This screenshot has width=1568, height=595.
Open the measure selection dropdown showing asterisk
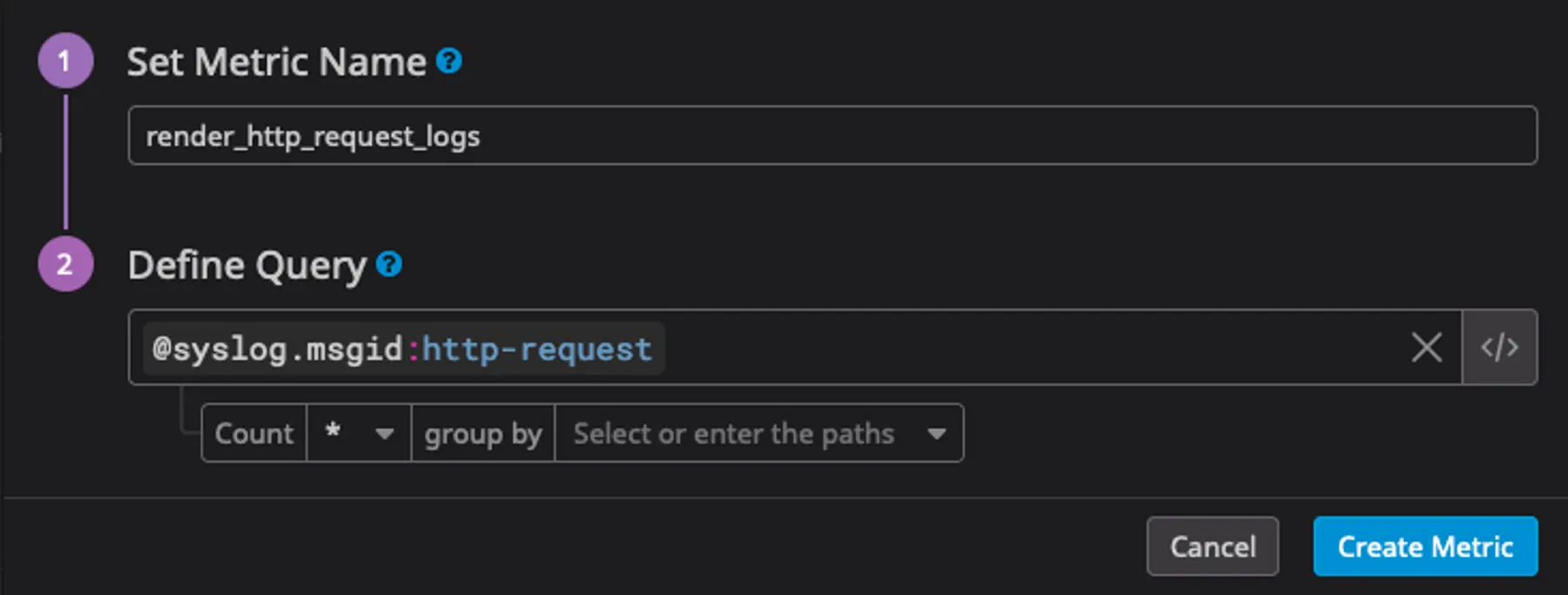[357, 433]
